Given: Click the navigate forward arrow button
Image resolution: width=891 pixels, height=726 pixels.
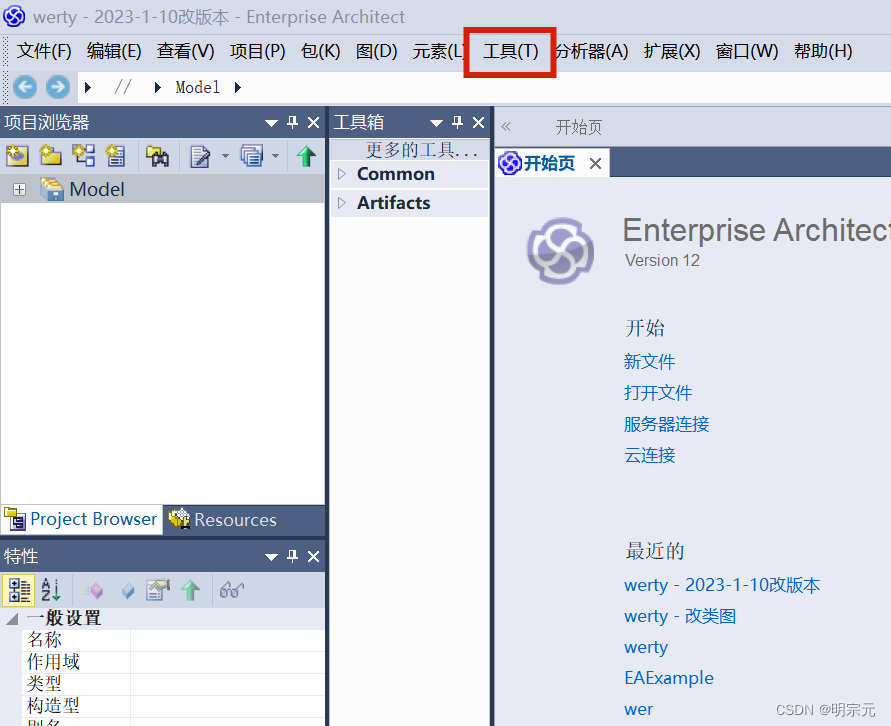Looking at the screenshot, I should click(57, 87).
